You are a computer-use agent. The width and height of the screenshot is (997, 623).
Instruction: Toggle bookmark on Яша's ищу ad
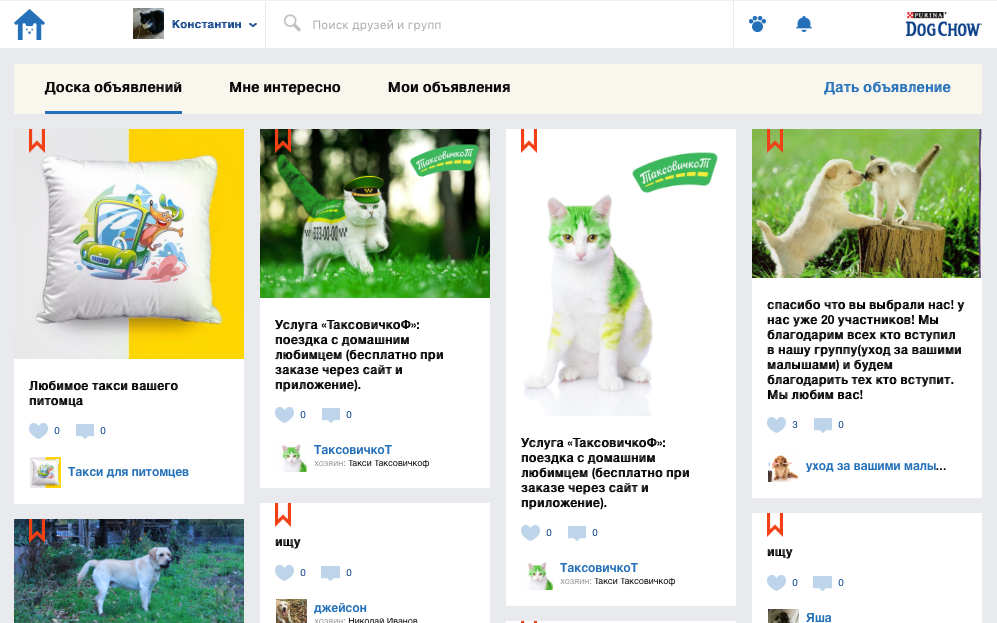point(775,524)
